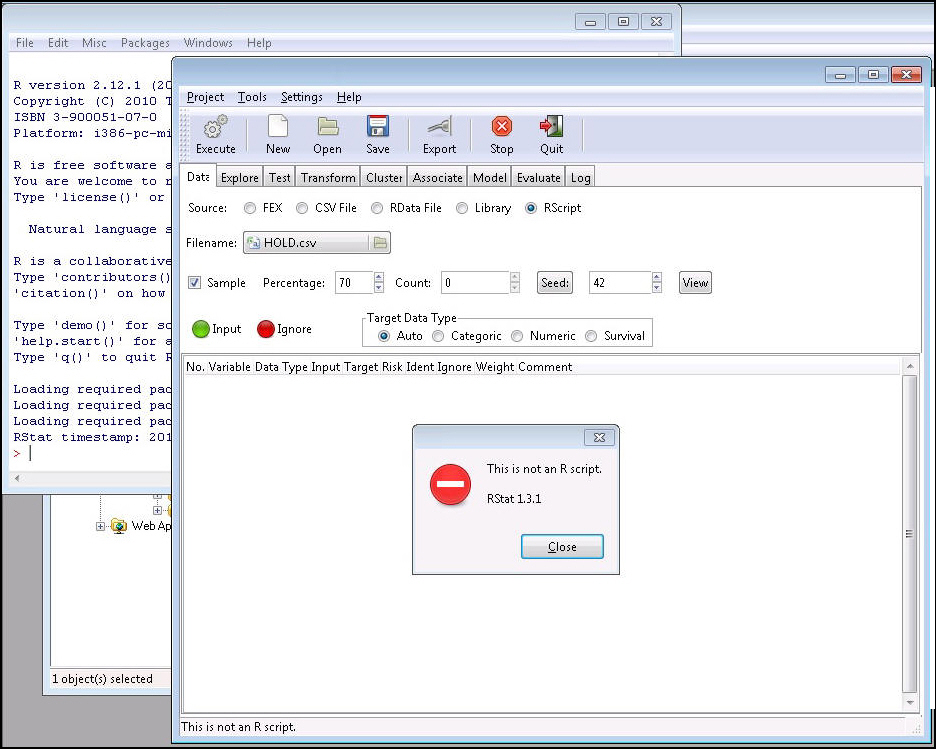Image resolution: width=936 pixels, height=749 pixels.
Task: Open the Project menu
Action: (x=205, y=97)
